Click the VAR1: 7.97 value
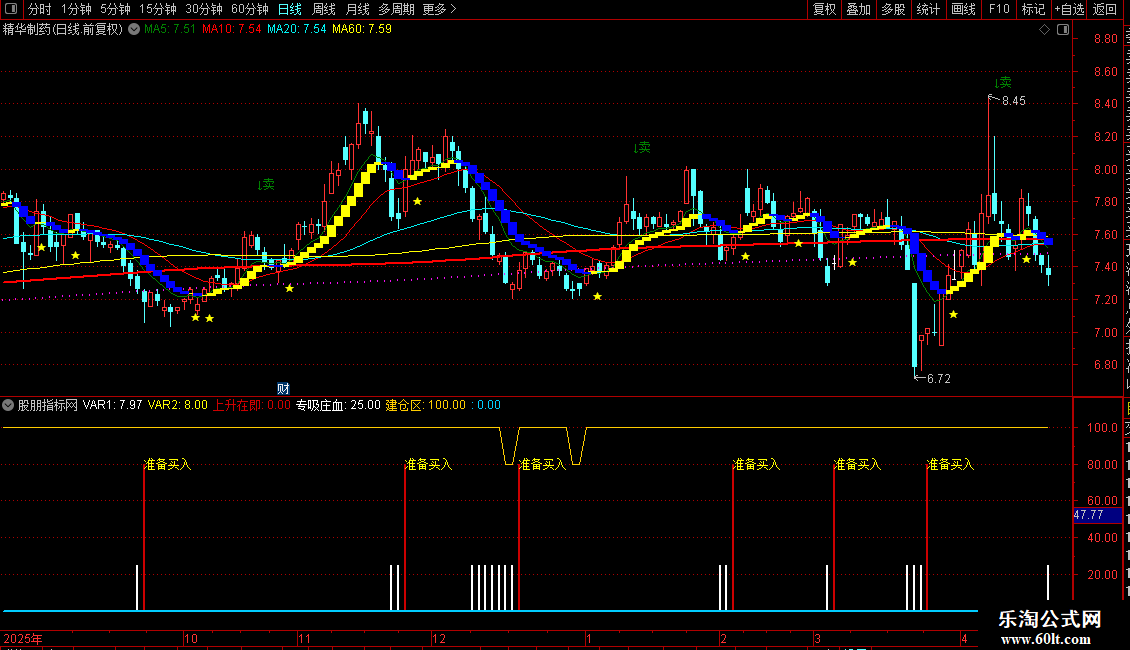This screenshot has height=650, width=1130. point(112,405)
